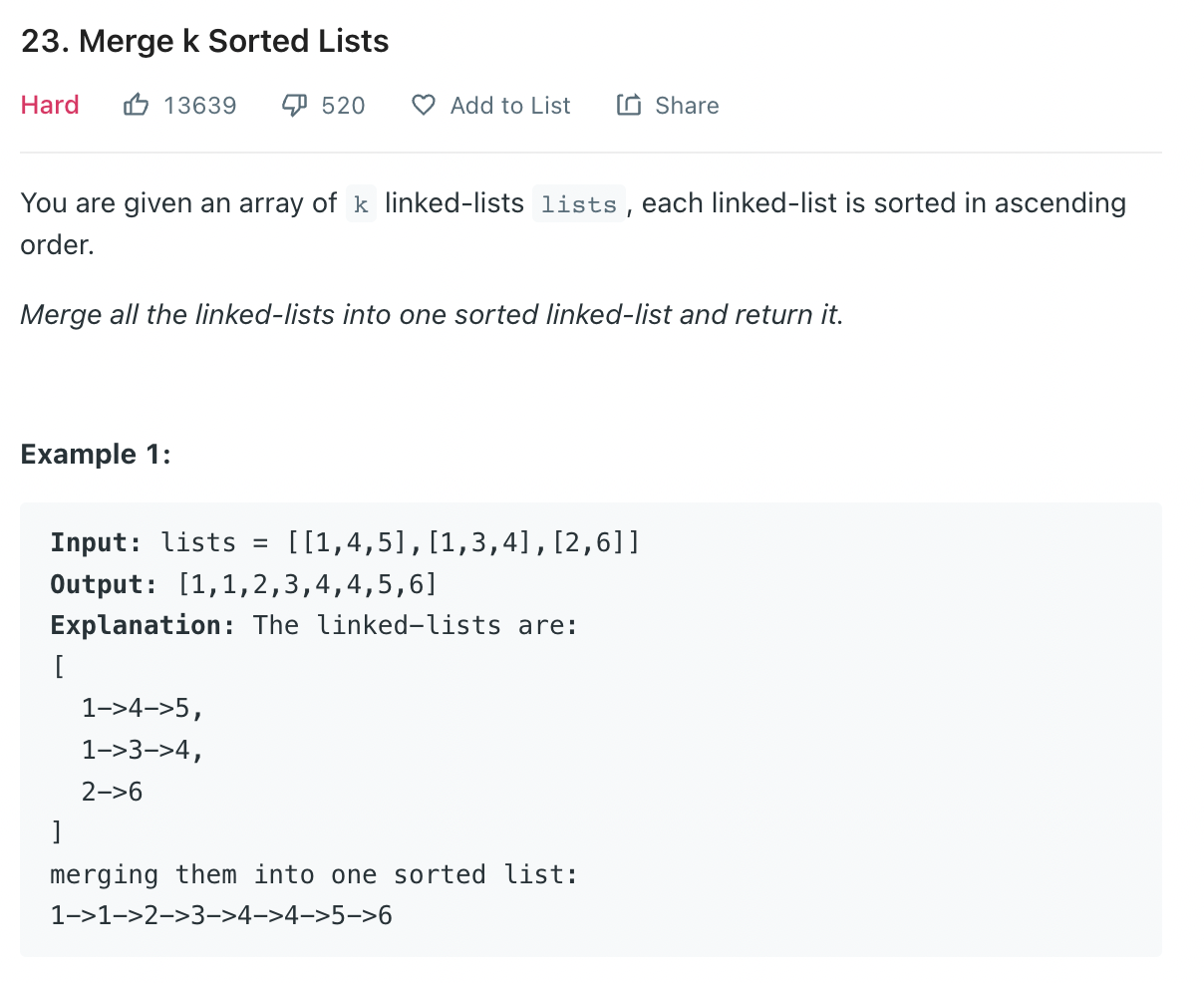This screenshot has height=983, width=1204.
Task: Click the thumbs-up icon to like the problem
Action: (x=136, y=104)
